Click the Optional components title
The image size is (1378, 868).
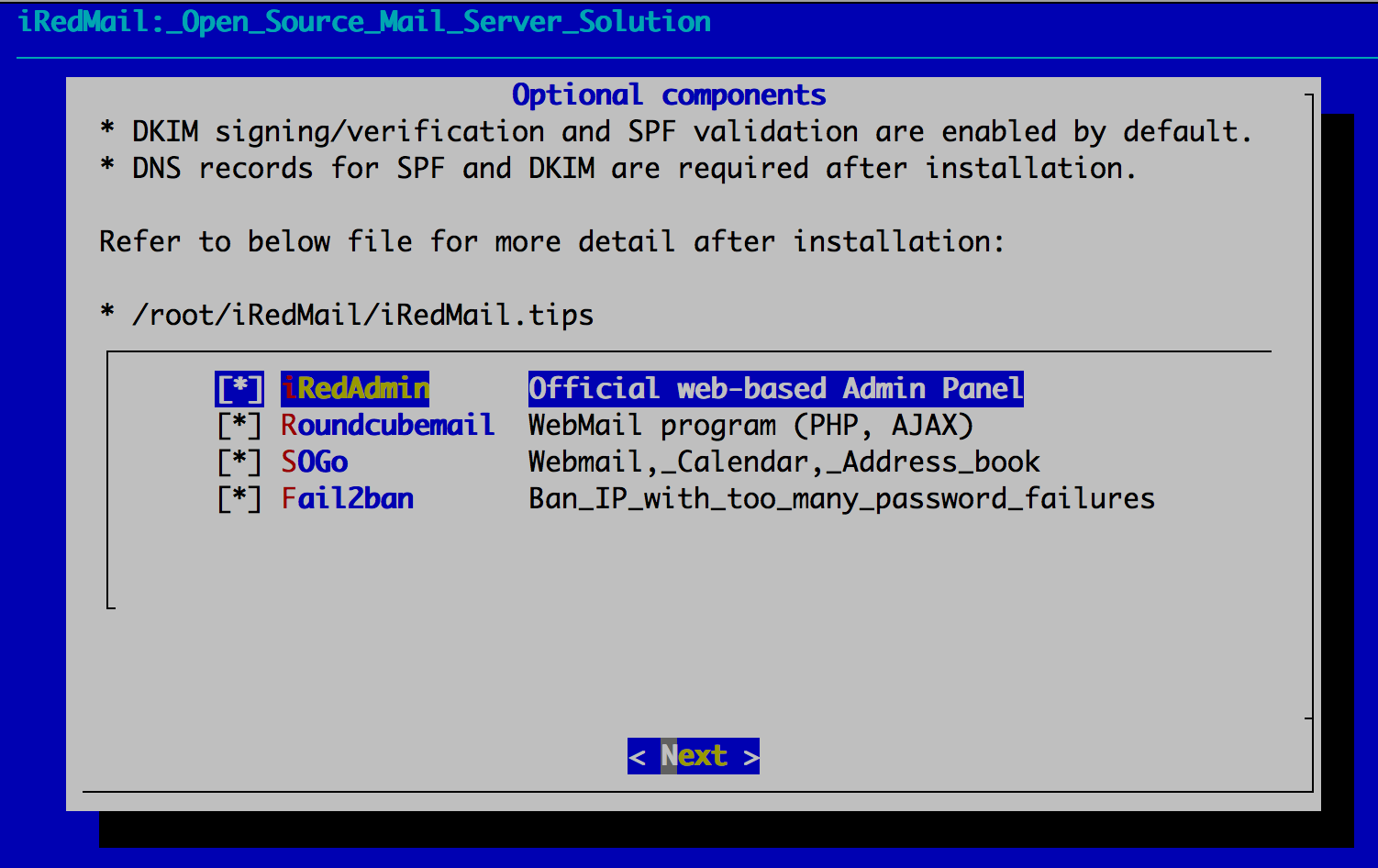pos(668,95)
